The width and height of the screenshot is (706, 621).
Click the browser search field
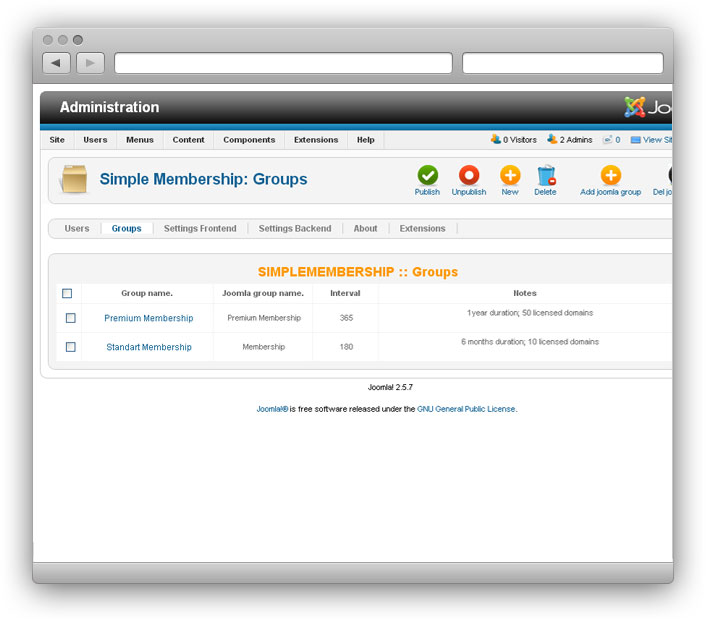[563, 63]
